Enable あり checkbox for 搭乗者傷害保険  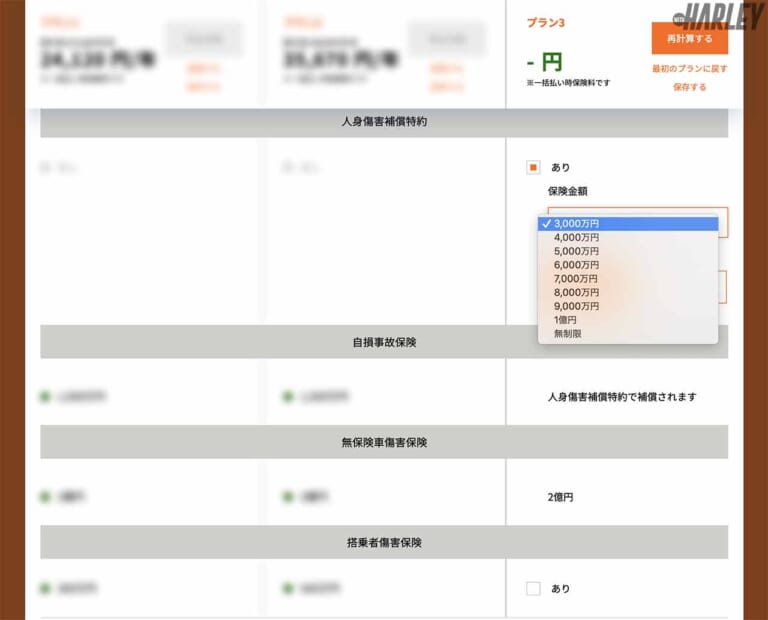[x=533, y=589]
